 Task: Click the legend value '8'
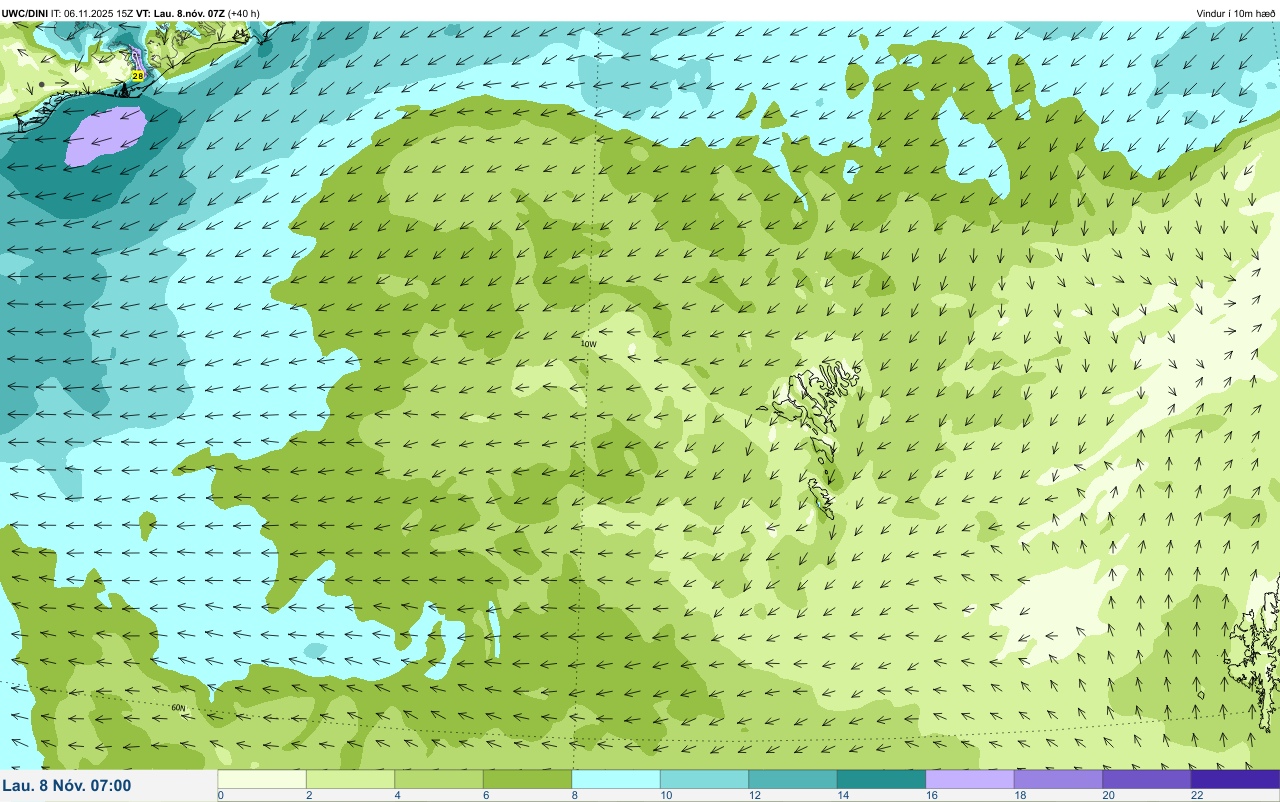pos(575,795)
